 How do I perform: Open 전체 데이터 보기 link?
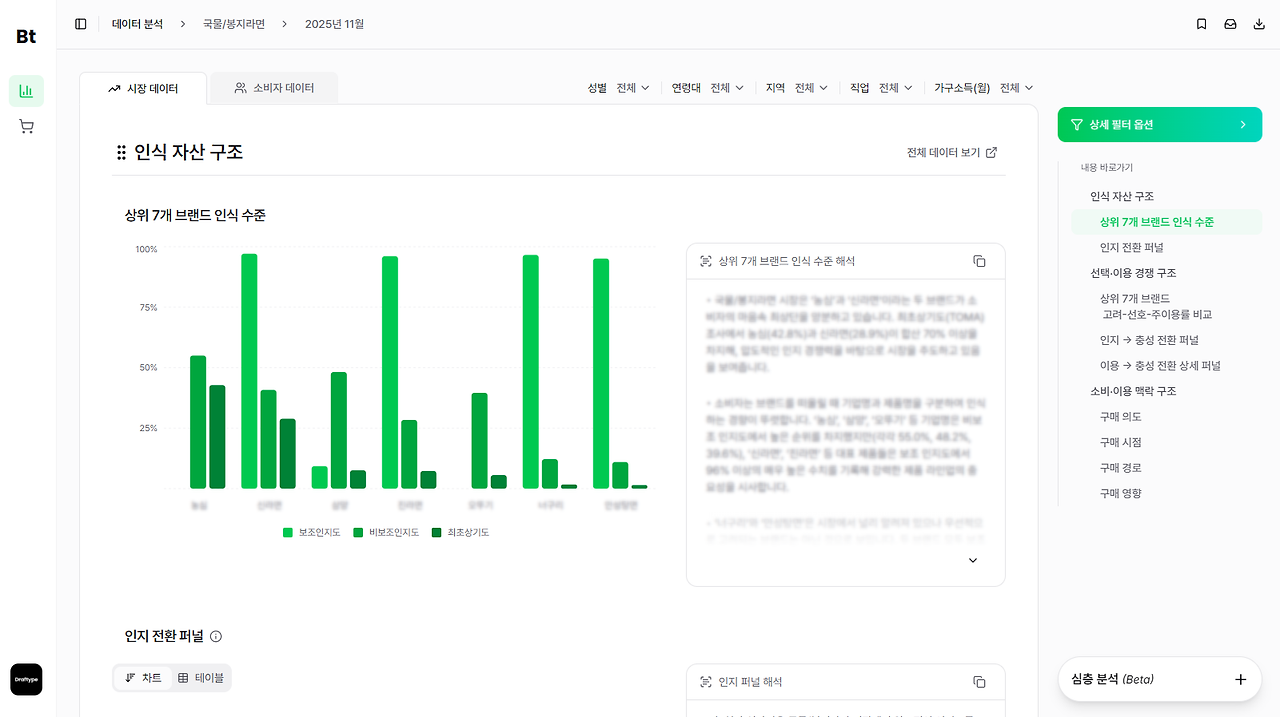952,153
